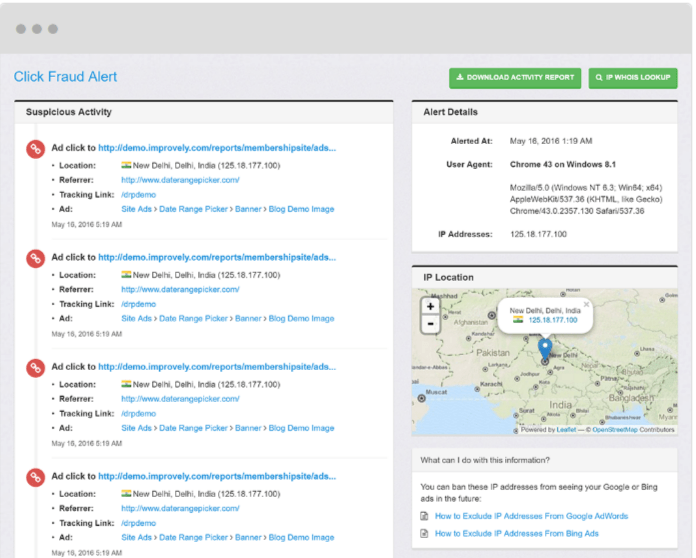The width and height of the screenshot is (696, 558).
Task: Click the fourth red link alert icon
Action: (34, 477)
